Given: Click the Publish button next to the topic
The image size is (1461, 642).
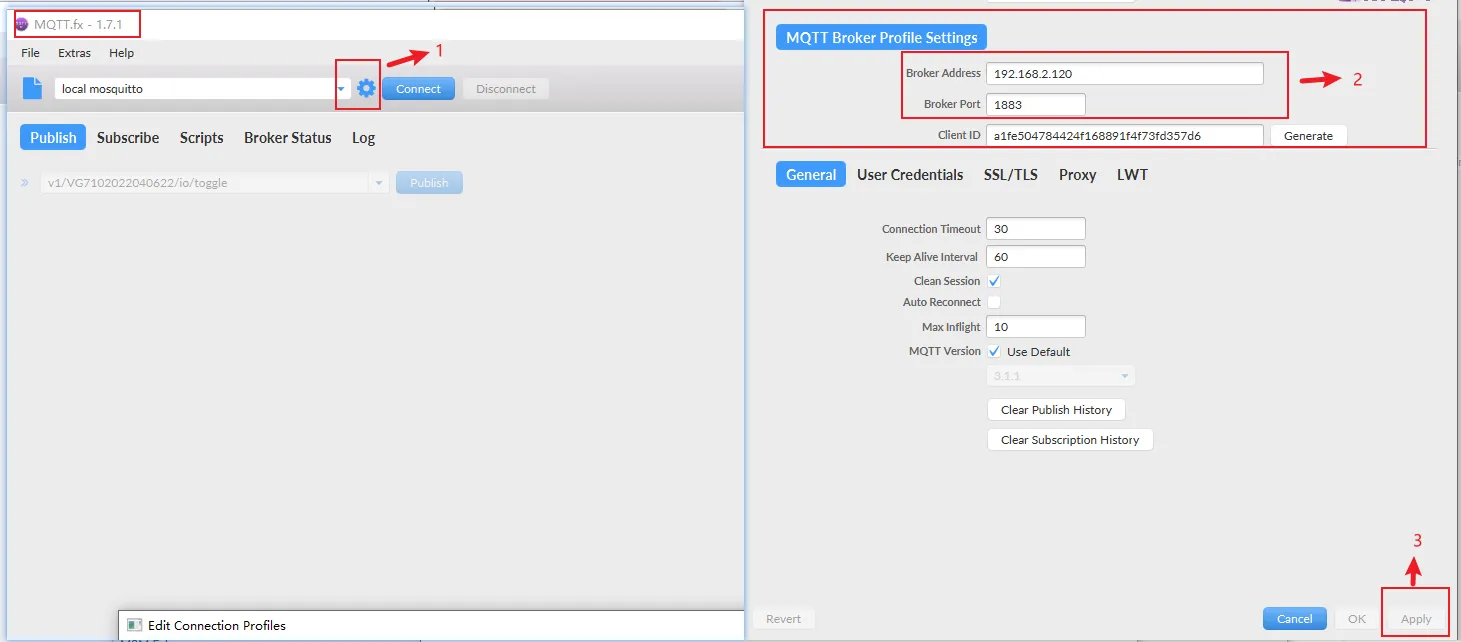Looking at the screenshot, I should [429, 183].
